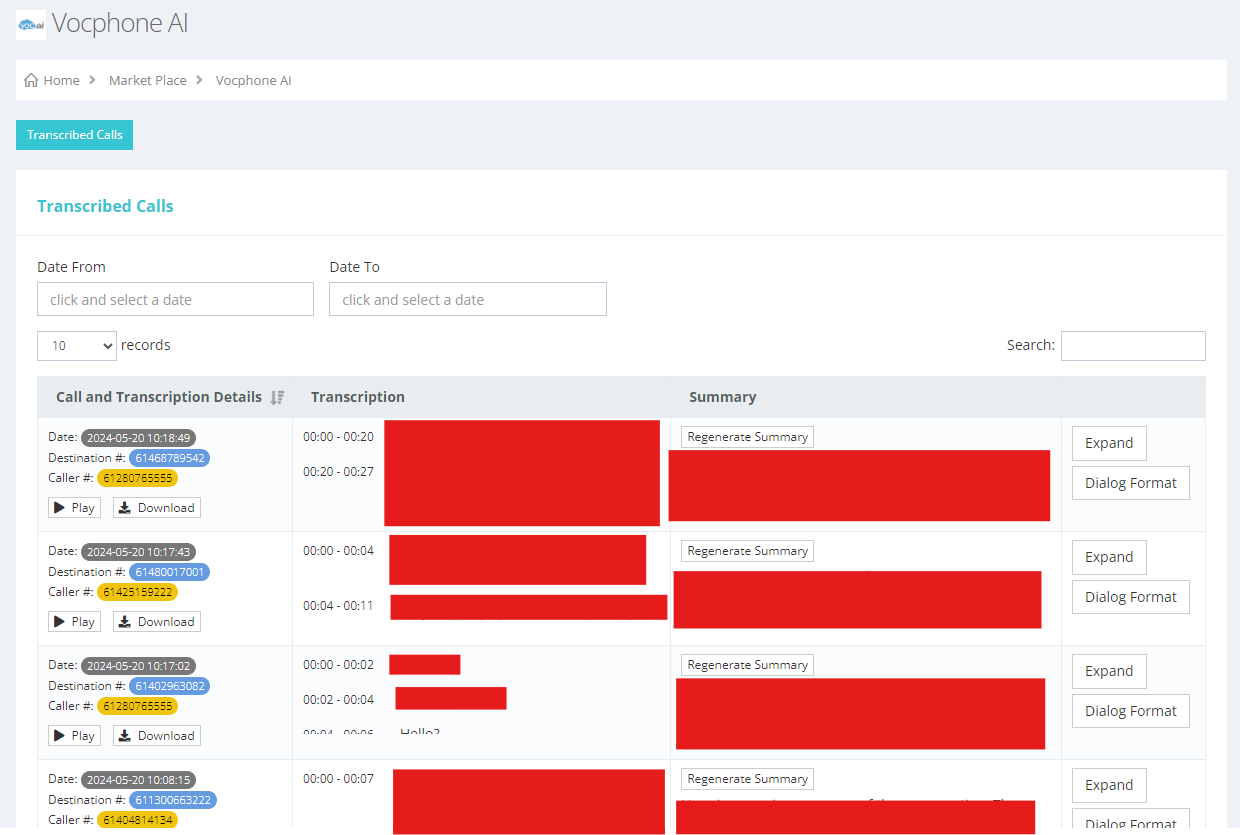Regenerate the summary for the top call
The width and height of the screenshot is (1240, 835).
pos(746,436)
